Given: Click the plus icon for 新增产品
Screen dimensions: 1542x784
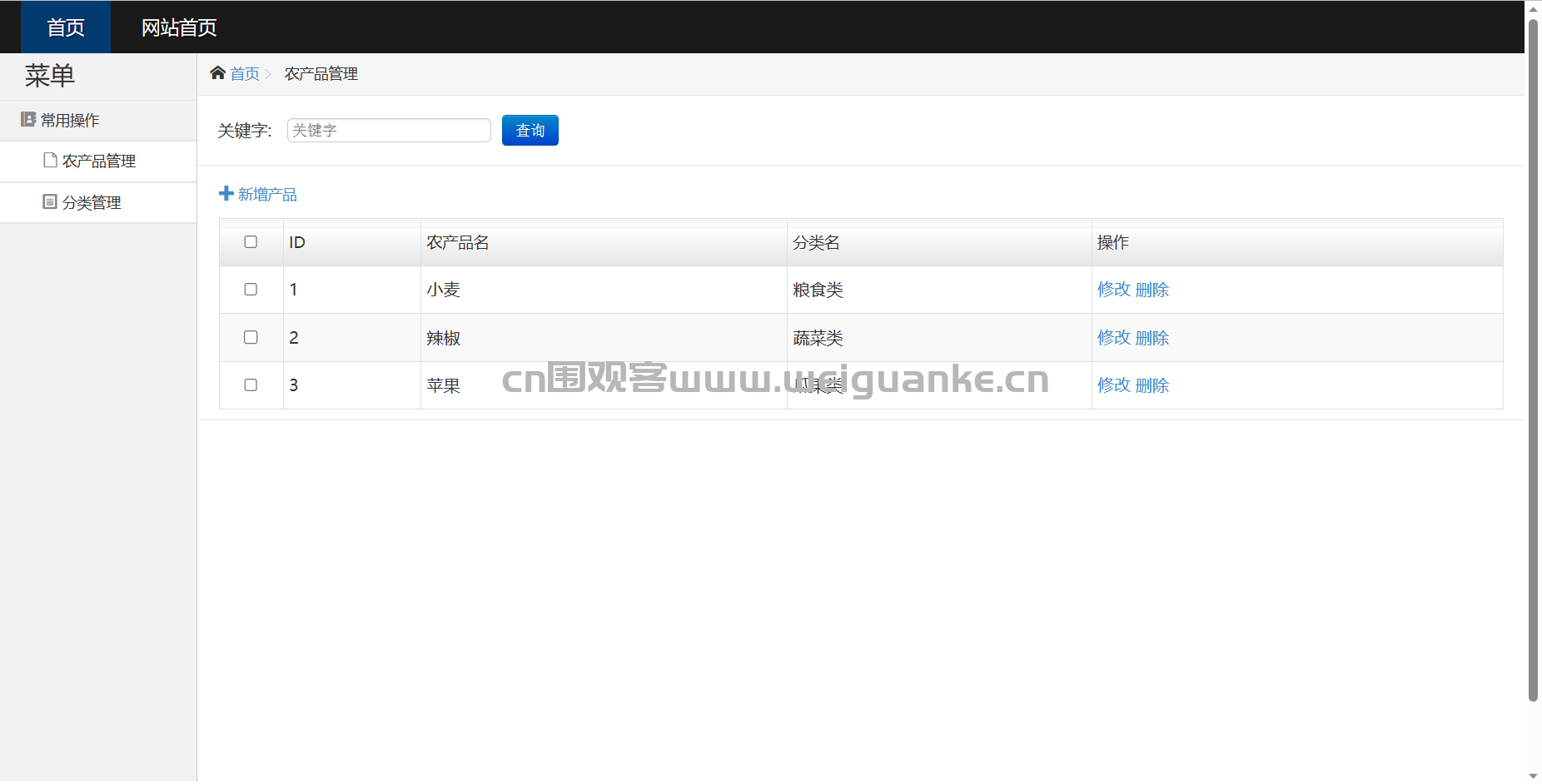Looking at the screenshot, I should click(226, 193).
